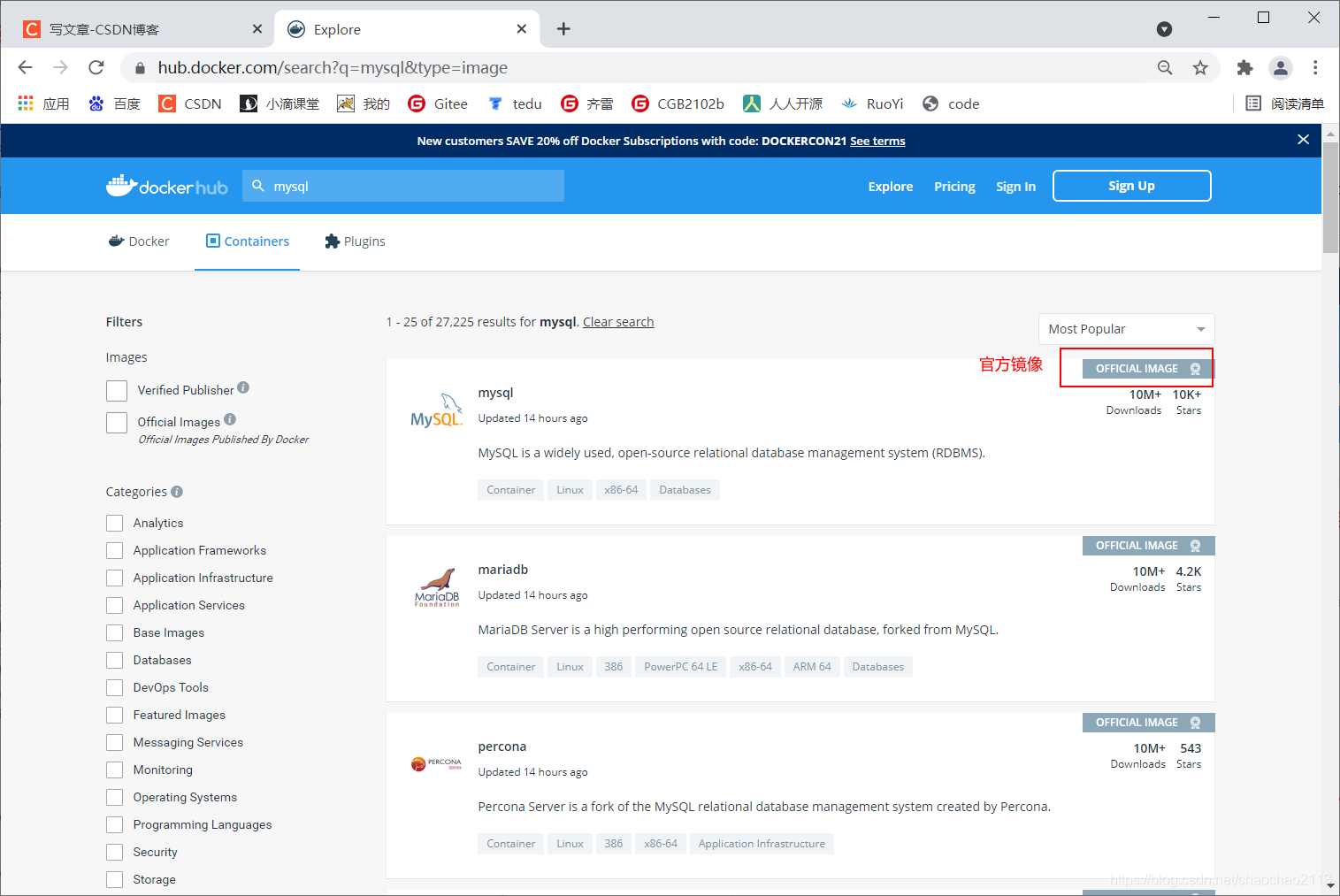
Task: Open Pricing in the top navigation
Action: [x=954, y=187]
